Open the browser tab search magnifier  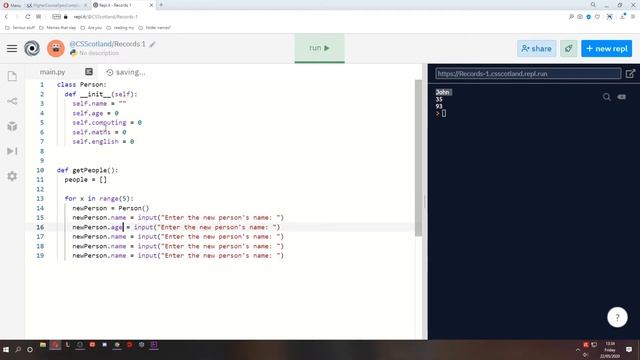pyautogui.click(x=593, y=5)
